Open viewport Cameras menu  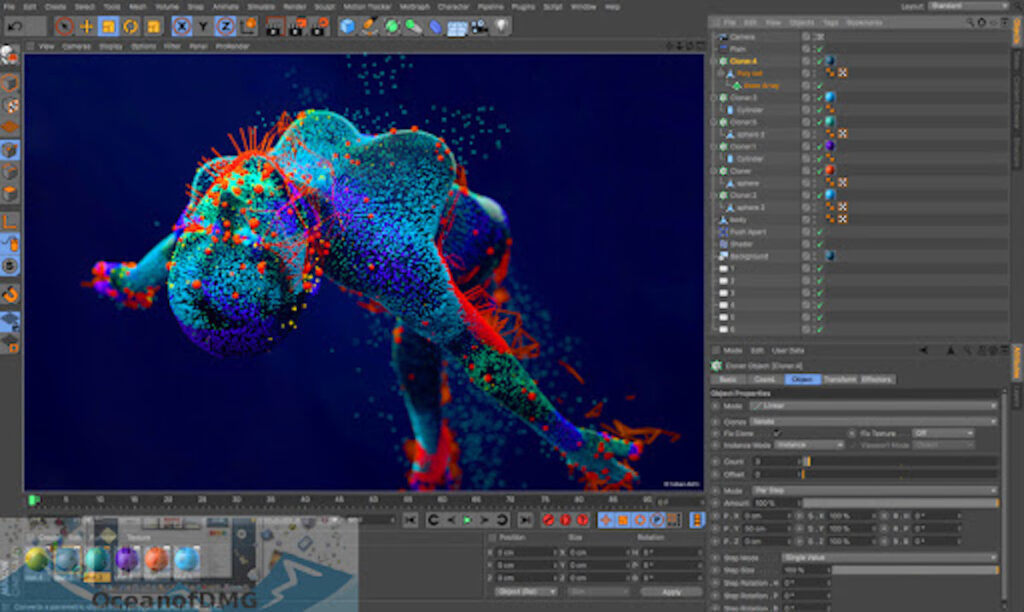click(76, 46)
